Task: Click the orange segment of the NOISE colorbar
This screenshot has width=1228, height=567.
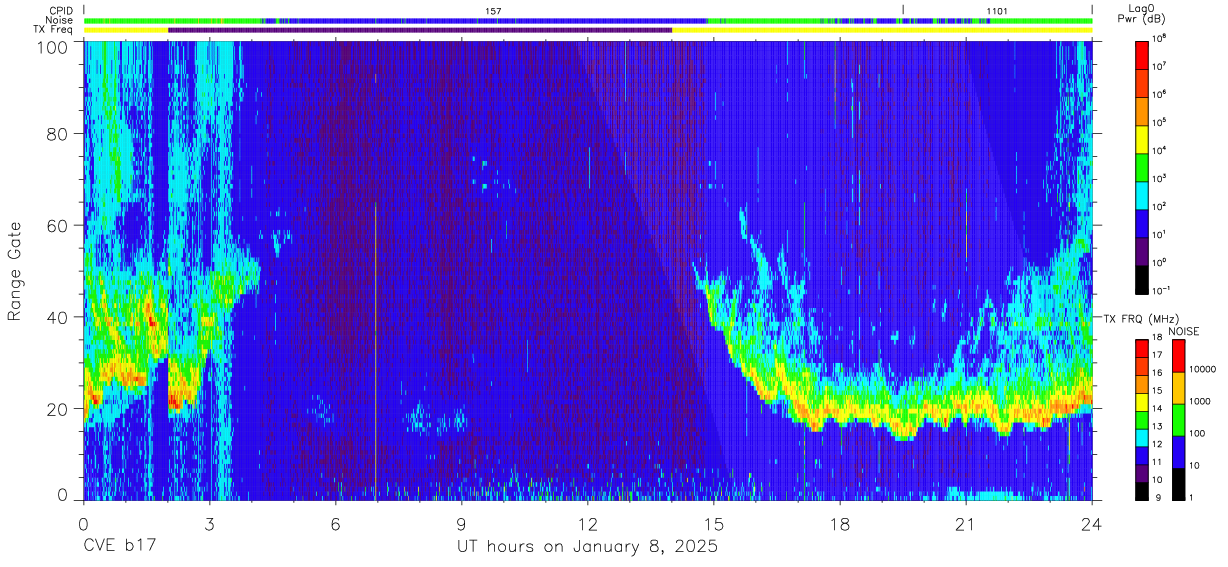Action: (x=1178, y=388)
